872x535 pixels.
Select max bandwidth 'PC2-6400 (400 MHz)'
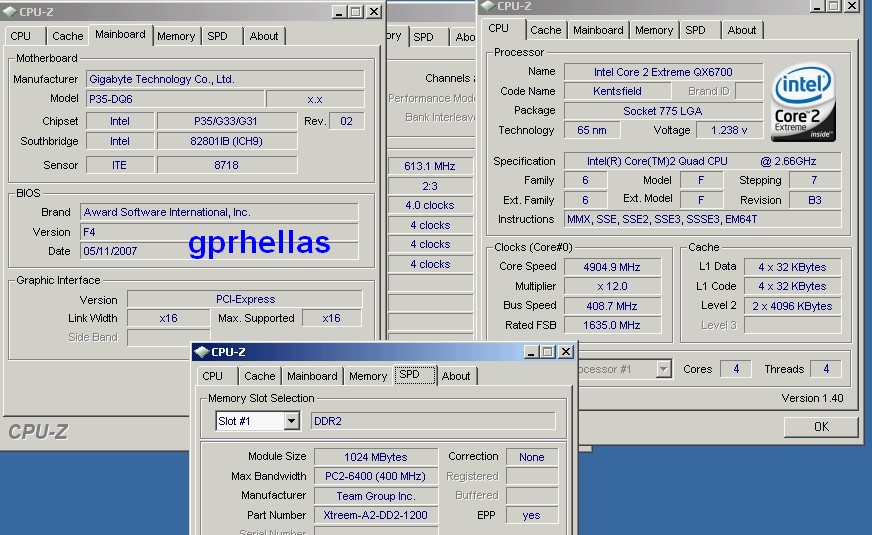[375, 477]
